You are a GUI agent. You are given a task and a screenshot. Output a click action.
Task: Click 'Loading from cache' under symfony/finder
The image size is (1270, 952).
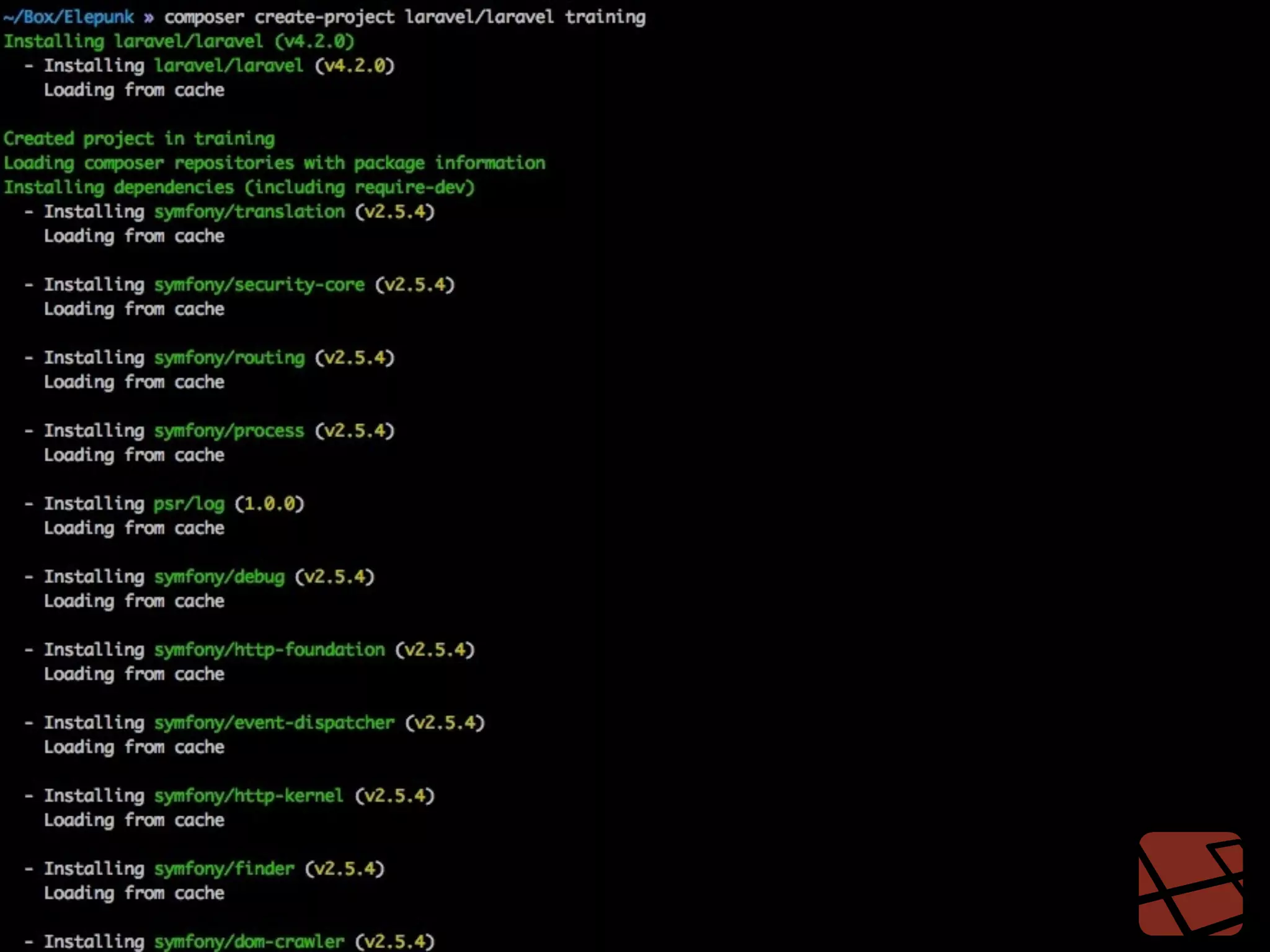point(134,893)
